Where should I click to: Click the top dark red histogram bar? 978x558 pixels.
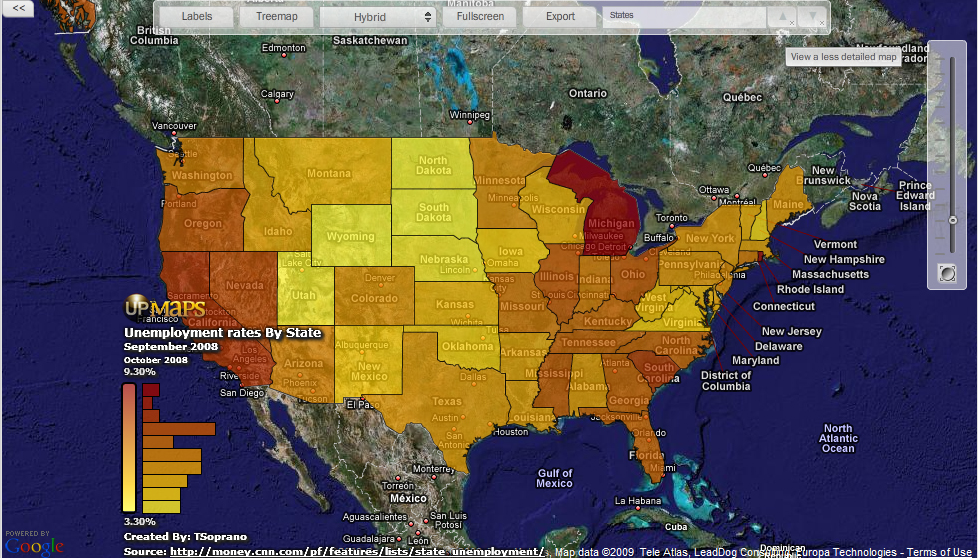[151, 389]
